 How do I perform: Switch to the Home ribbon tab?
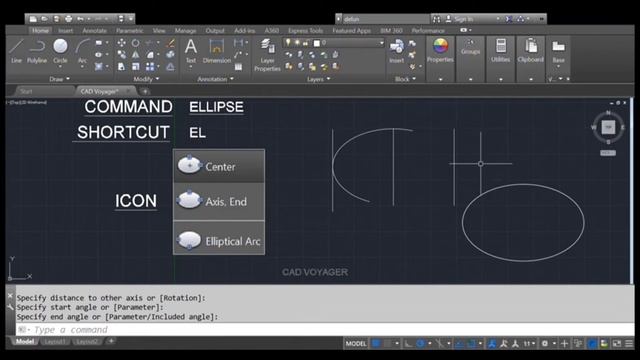tap(40, 31)
